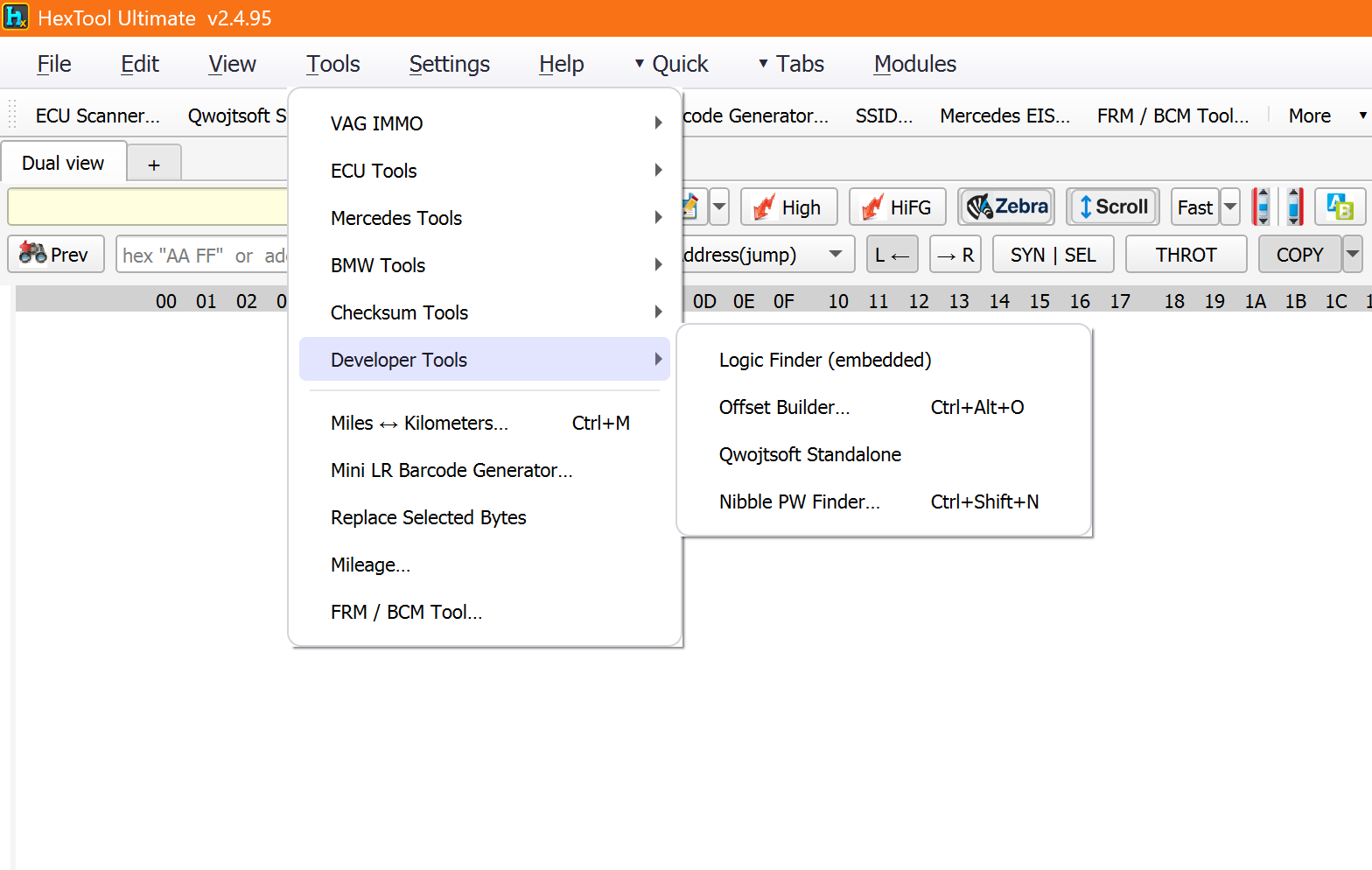1372x870 pixels.
Task: Choose Replace Selected Bytes
Action: 485,517
